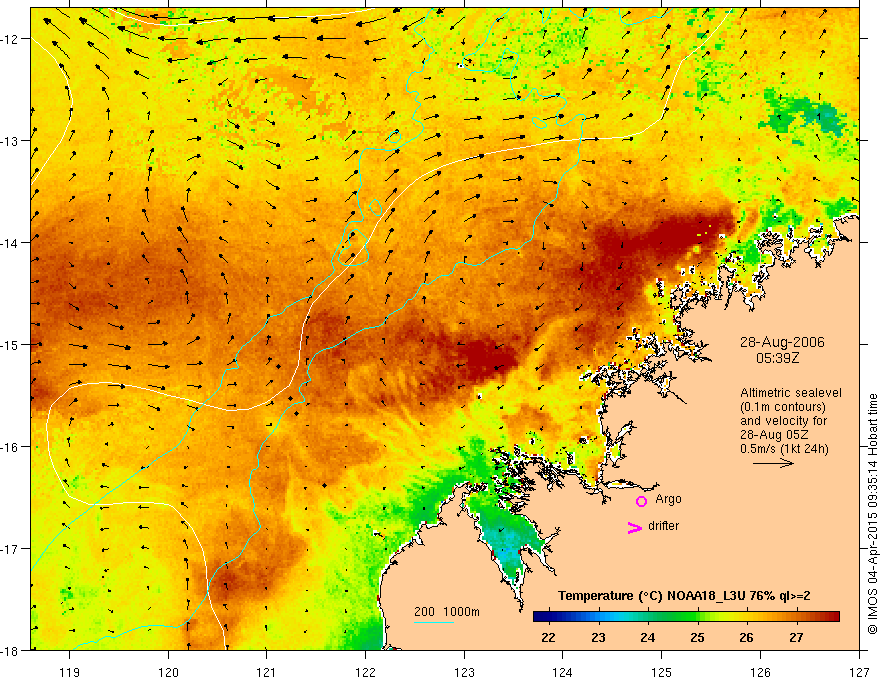
Task: Click the 127 longitude axis label
Action: [x=859, y=672]
